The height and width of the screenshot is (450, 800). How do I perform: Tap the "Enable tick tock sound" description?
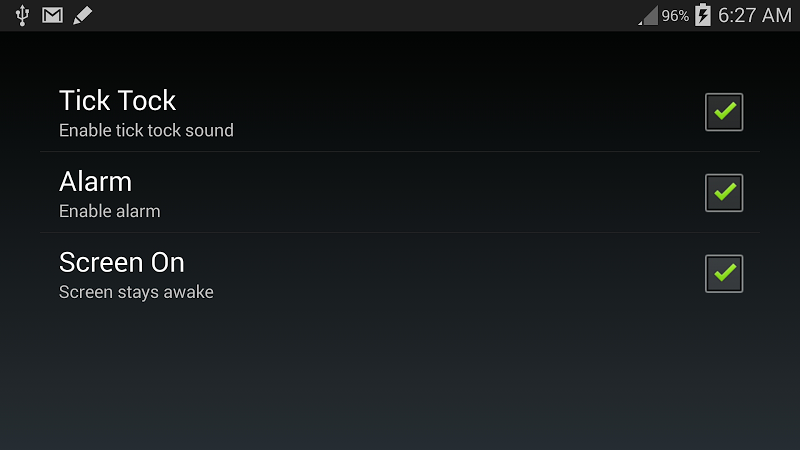click(146, 130)
